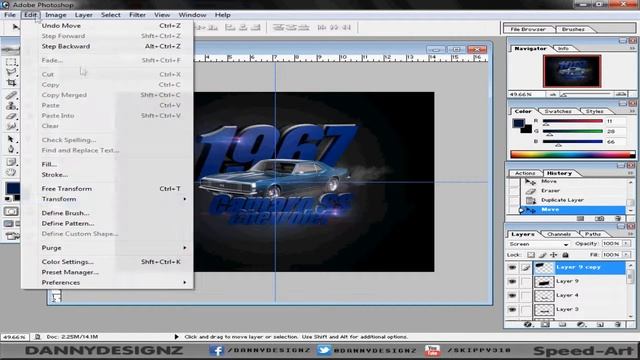Image resolution: width=640 pixels, height=360 pixels.
Task: Click the Create new layer icon
Action: 600,324
